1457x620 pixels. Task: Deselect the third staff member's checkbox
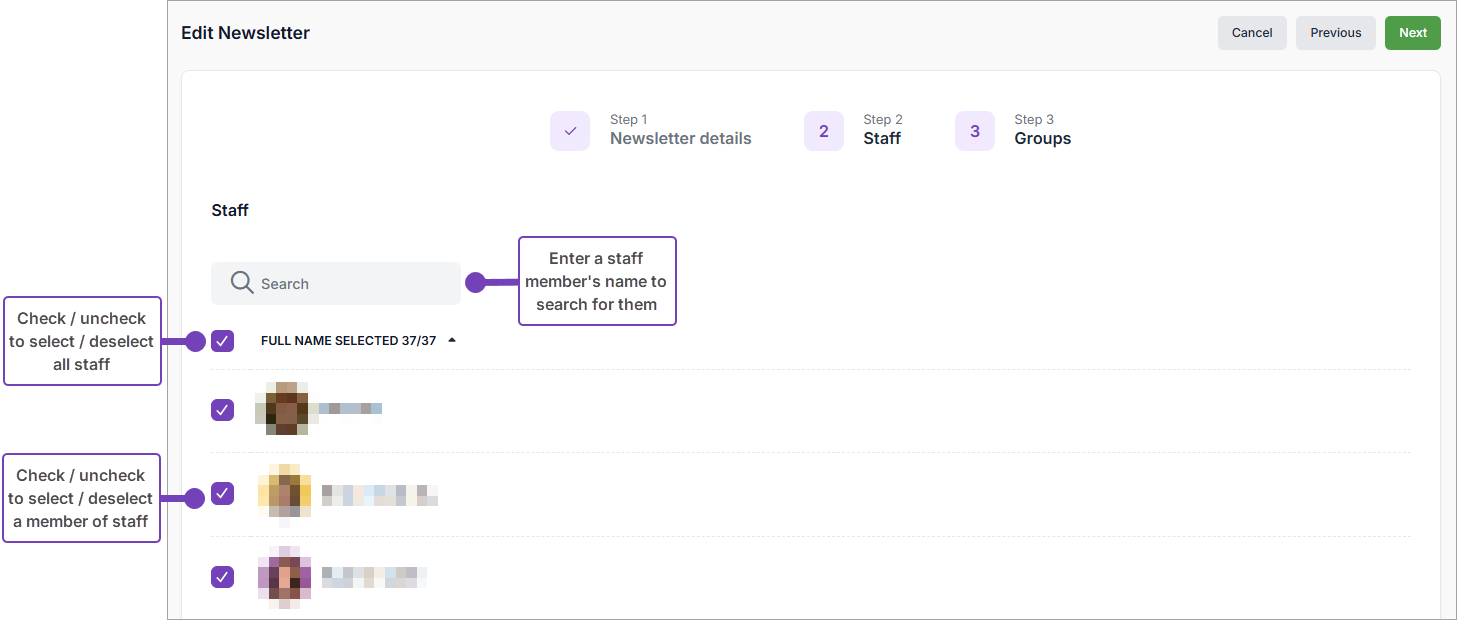click(x=222, y=577)
